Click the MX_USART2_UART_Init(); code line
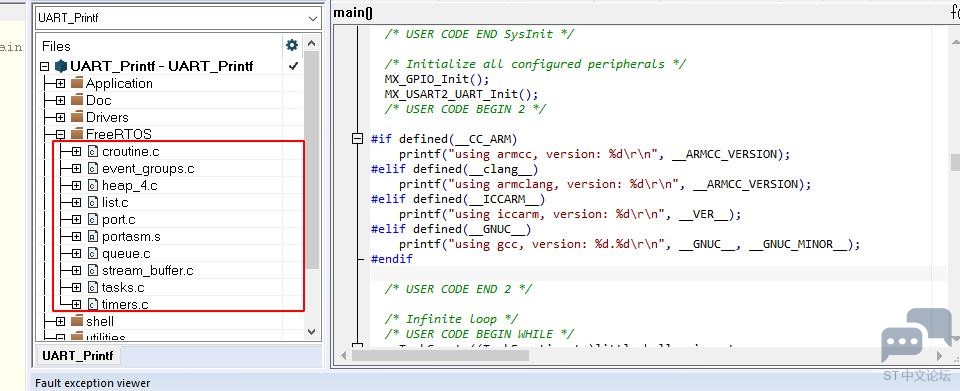This screenshot has width=960, height=391. 461,94
